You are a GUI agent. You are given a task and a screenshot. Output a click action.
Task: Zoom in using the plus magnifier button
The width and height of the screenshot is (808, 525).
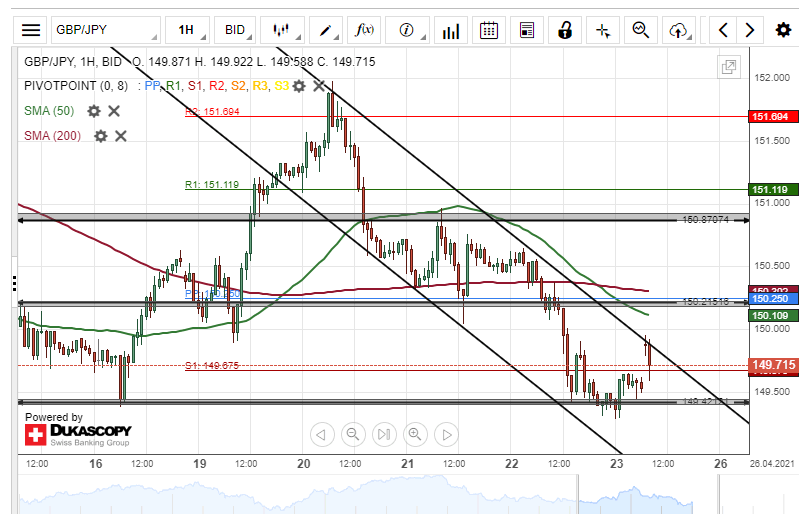[x=415, y=434]
